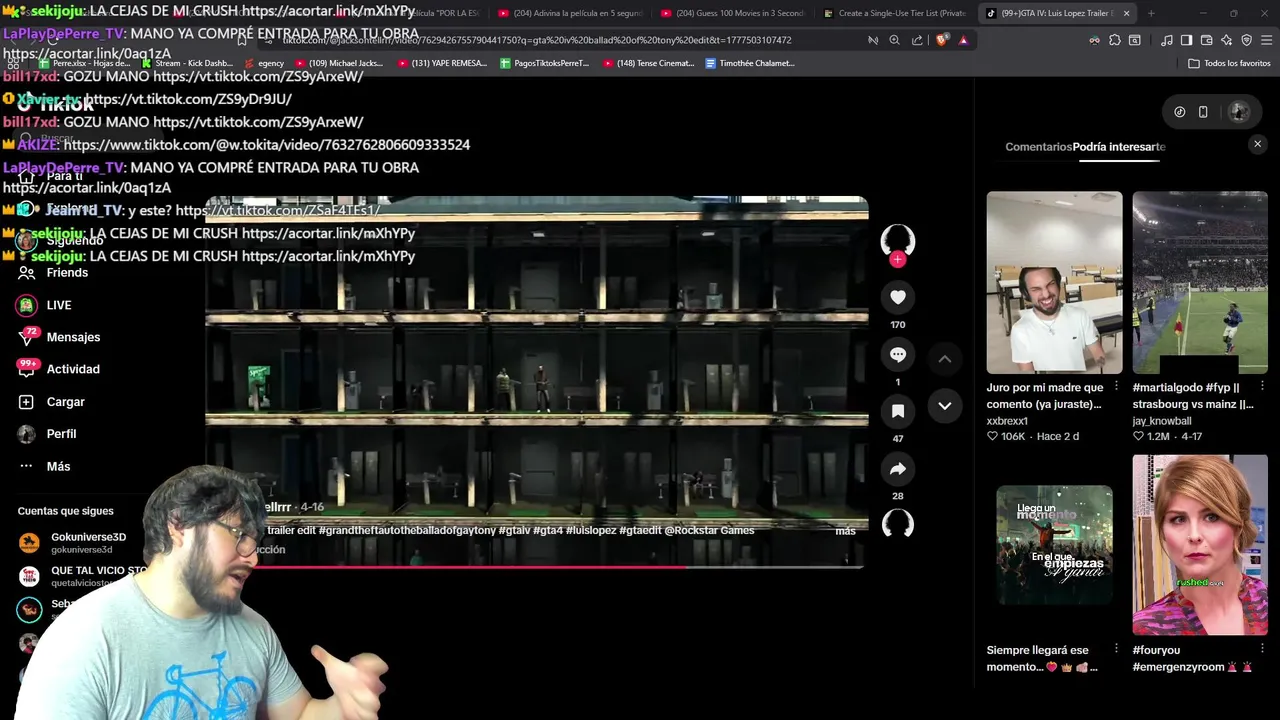Switch to the Comentarios tab
The image size is (1280, 720).
pyautogui.click(x=1038, y=147)
